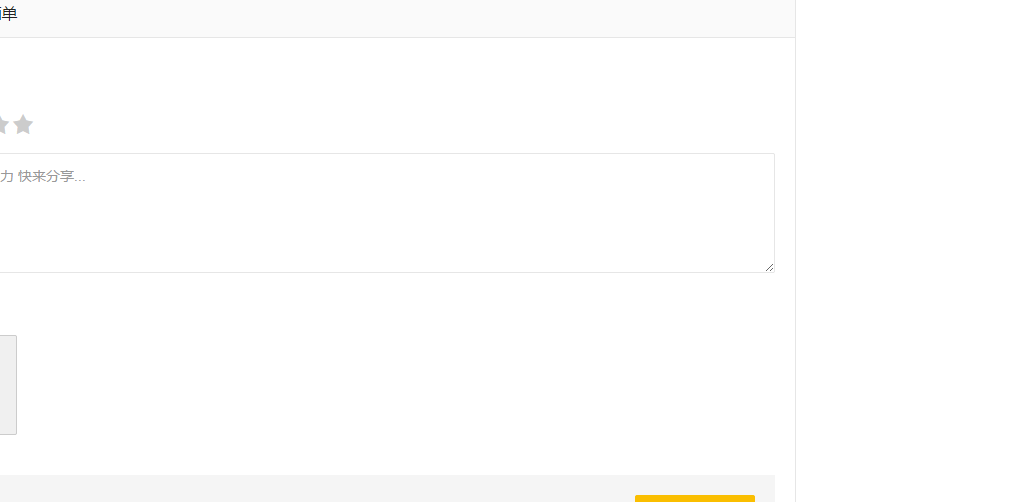Click the vertical divider line beside the form

795,250
